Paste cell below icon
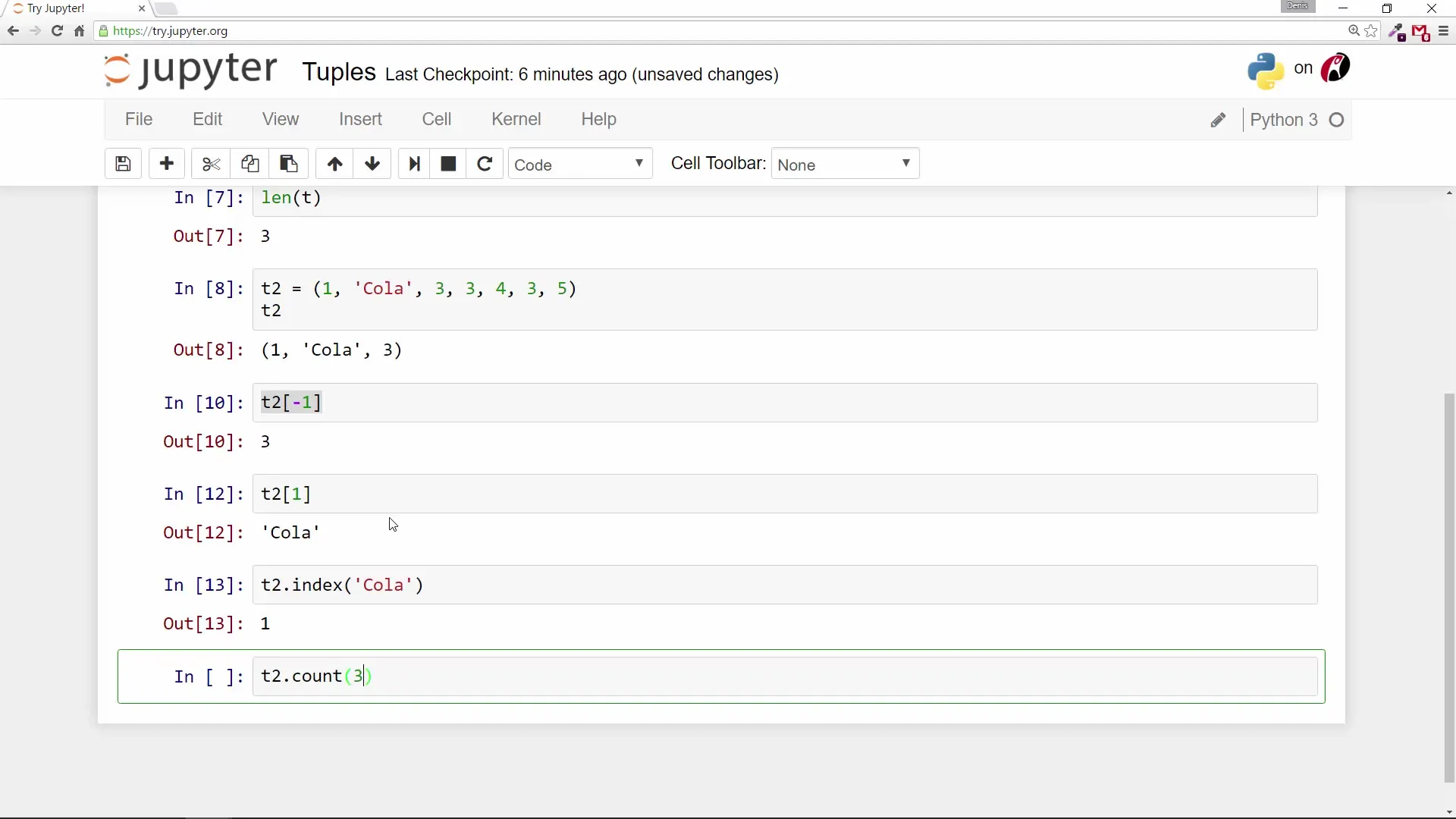This screenshot has height=819, width=1456. point(289,164)
